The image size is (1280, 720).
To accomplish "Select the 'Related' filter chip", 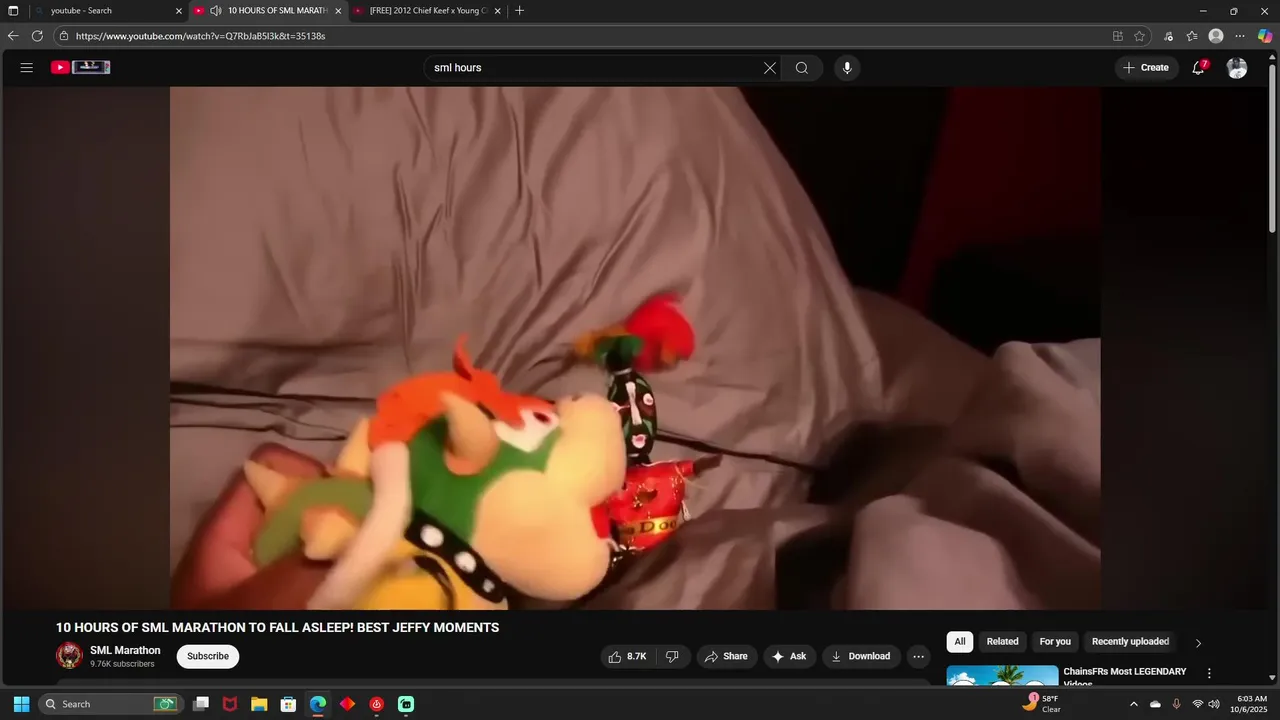I will [x=1002, y=642].
